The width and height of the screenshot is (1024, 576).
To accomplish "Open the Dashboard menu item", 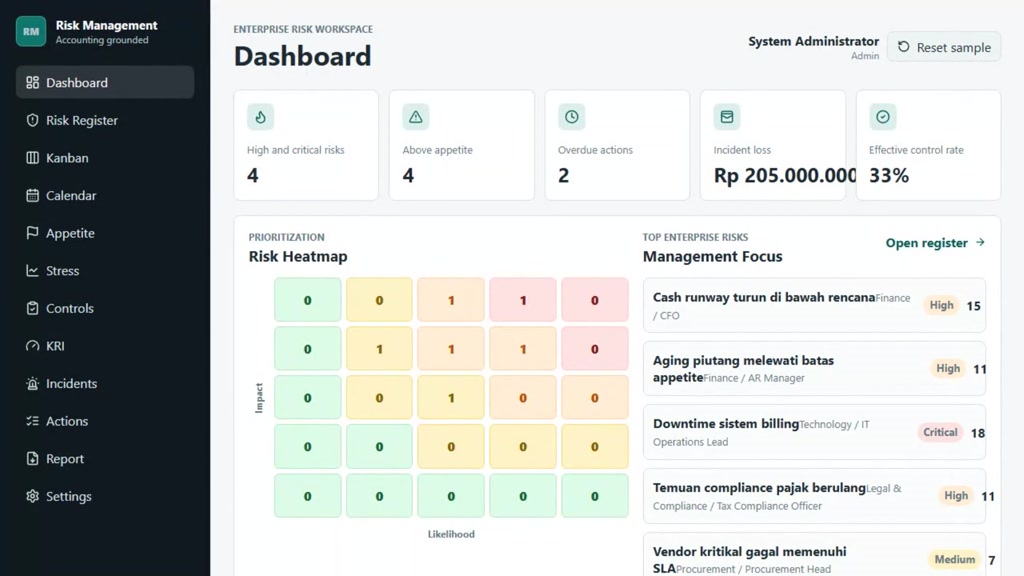I will click(x=104, y=82).
